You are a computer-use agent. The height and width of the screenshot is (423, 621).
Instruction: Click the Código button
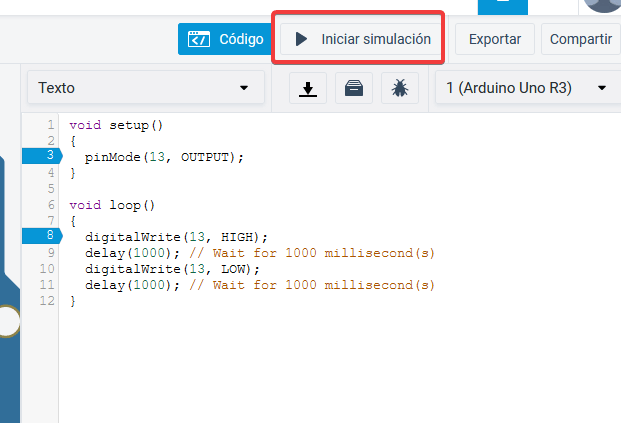coord(225,39)
